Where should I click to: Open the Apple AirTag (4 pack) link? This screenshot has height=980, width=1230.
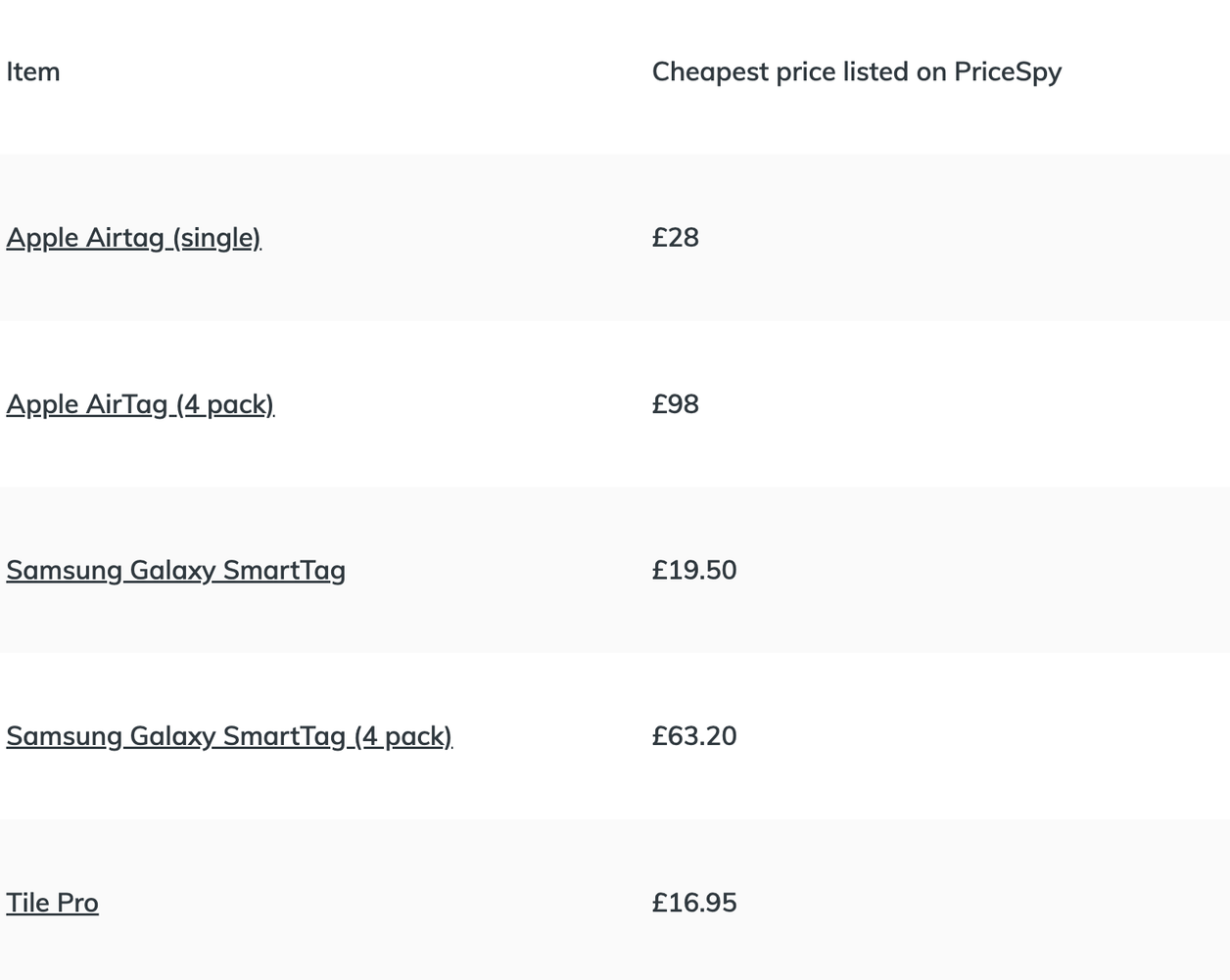(140, 404)
